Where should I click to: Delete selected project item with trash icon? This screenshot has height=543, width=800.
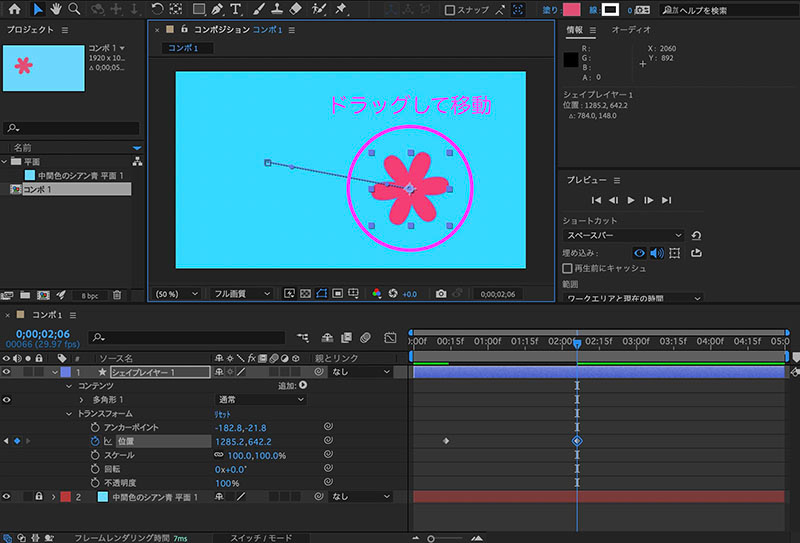117,295
